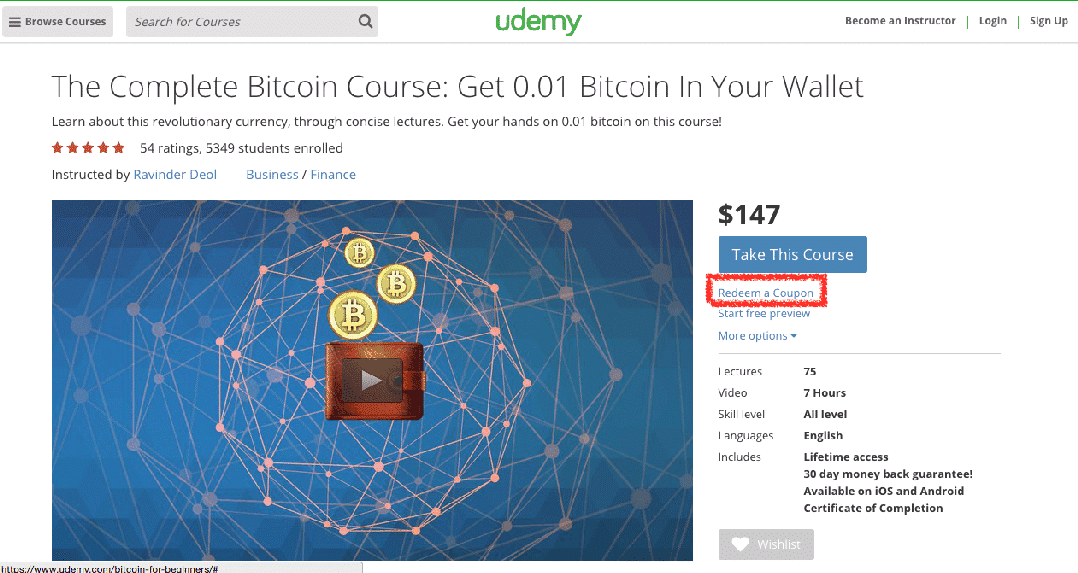
Task: Play the course preview video
Action: click(x=371, y=380)
